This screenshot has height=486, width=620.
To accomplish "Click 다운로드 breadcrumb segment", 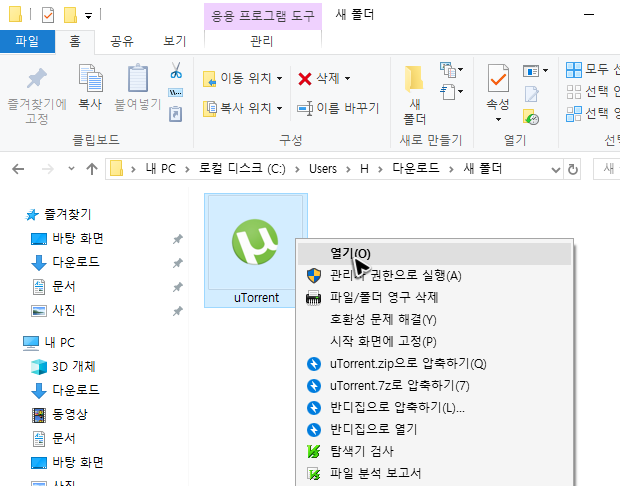I will pyautogui.click(x=416, y=168).
